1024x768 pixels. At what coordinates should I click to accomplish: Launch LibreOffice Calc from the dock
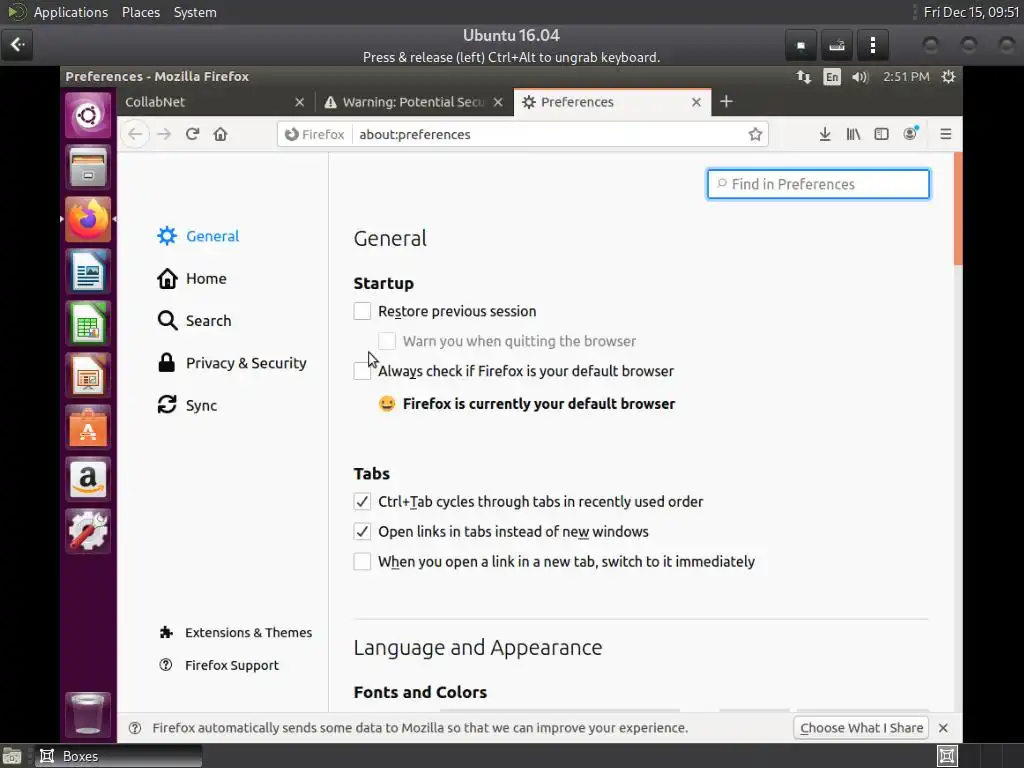[88, 323]
